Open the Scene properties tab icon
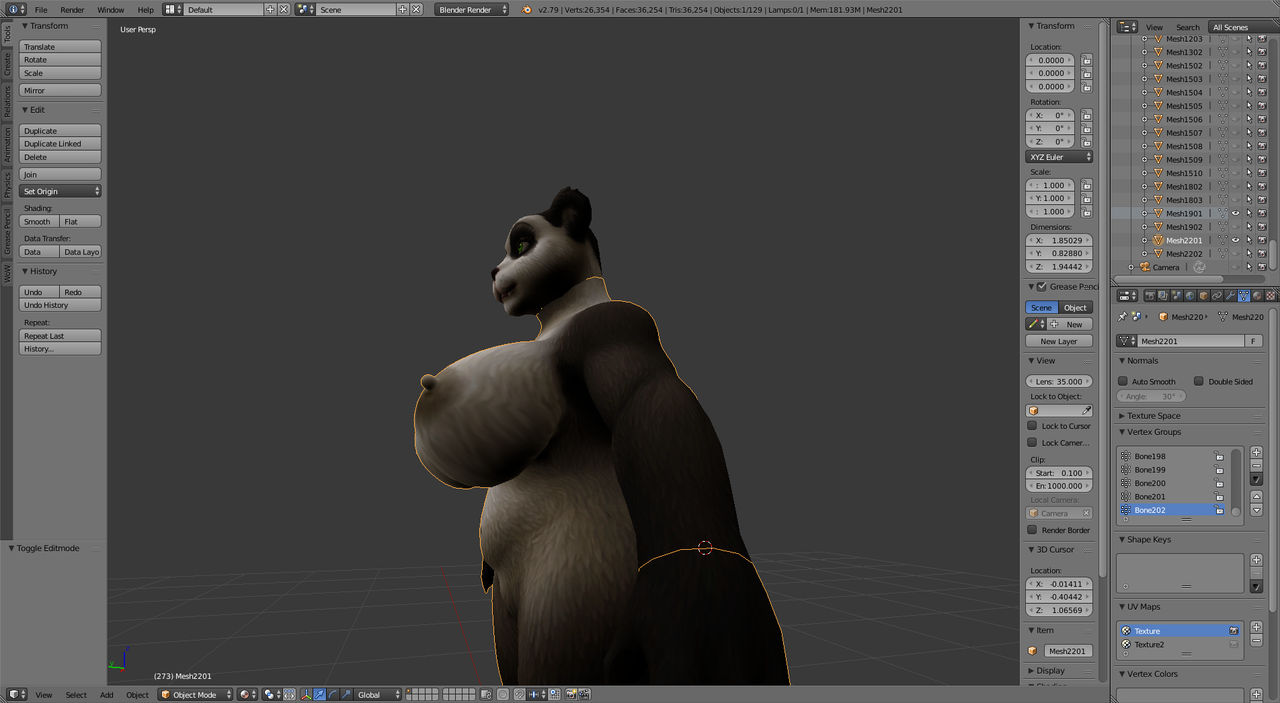This screenshot has width=1280, height=703. click(1176, 295)
